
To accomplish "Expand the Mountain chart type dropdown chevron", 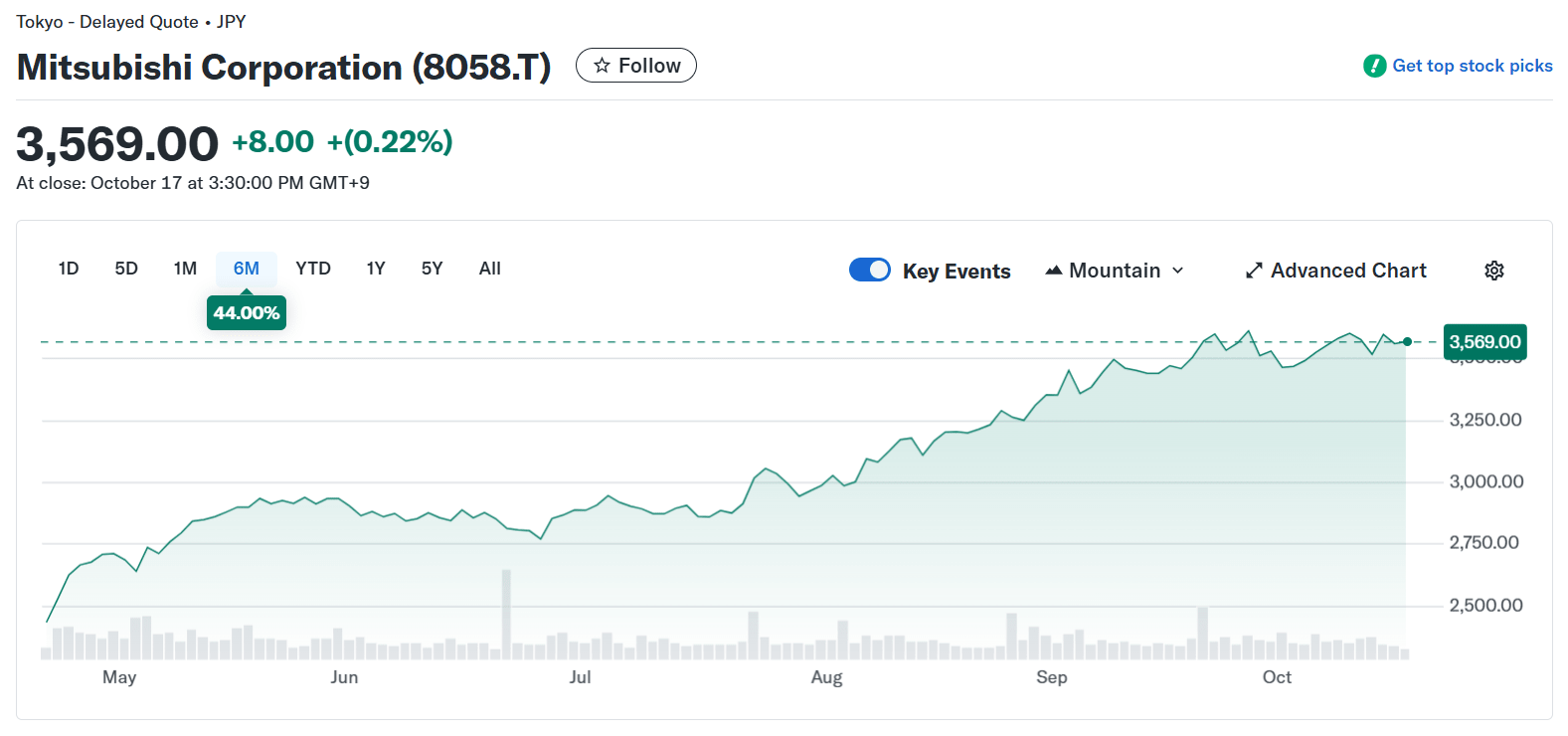I will pos(1178,271).
